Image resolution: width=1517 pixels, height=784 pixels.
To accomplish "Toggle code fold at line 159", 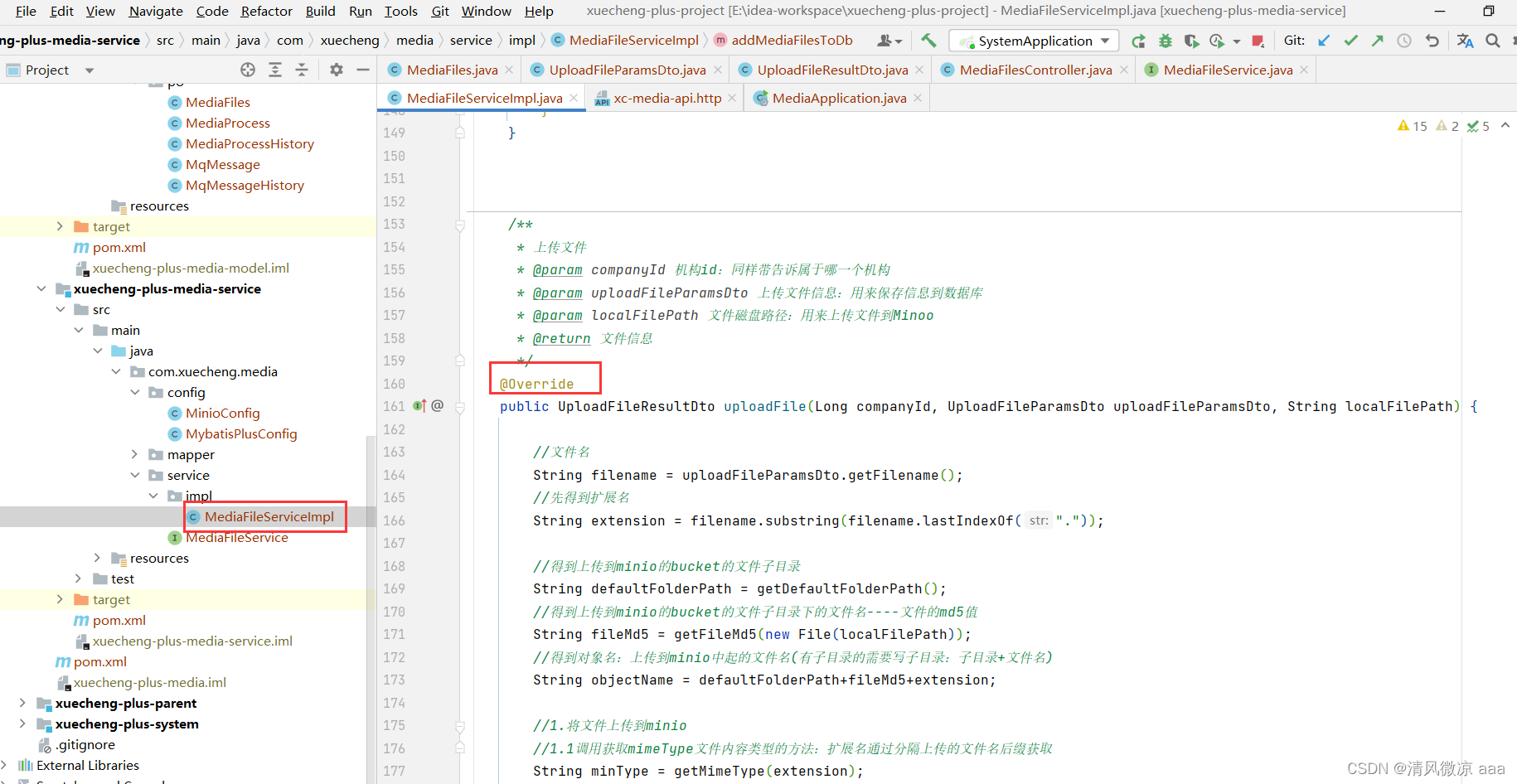I will tap(459, 361).
